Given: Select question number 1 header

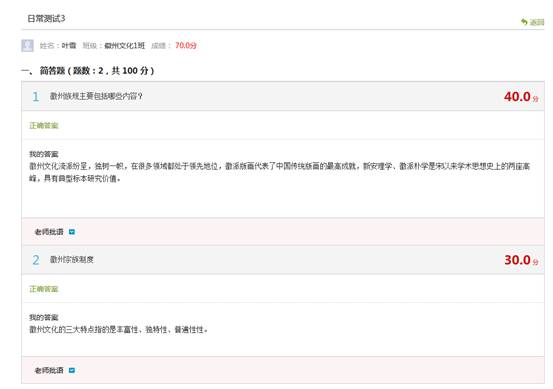Looking at the screenshot, I should [x=283, y=96].
